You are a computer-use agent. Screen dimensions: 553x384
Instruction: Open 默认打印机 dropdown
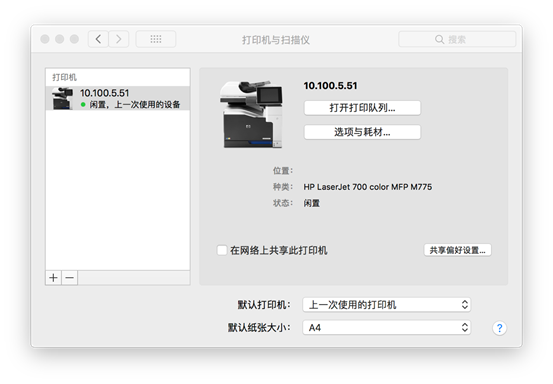tap(387, 305)
